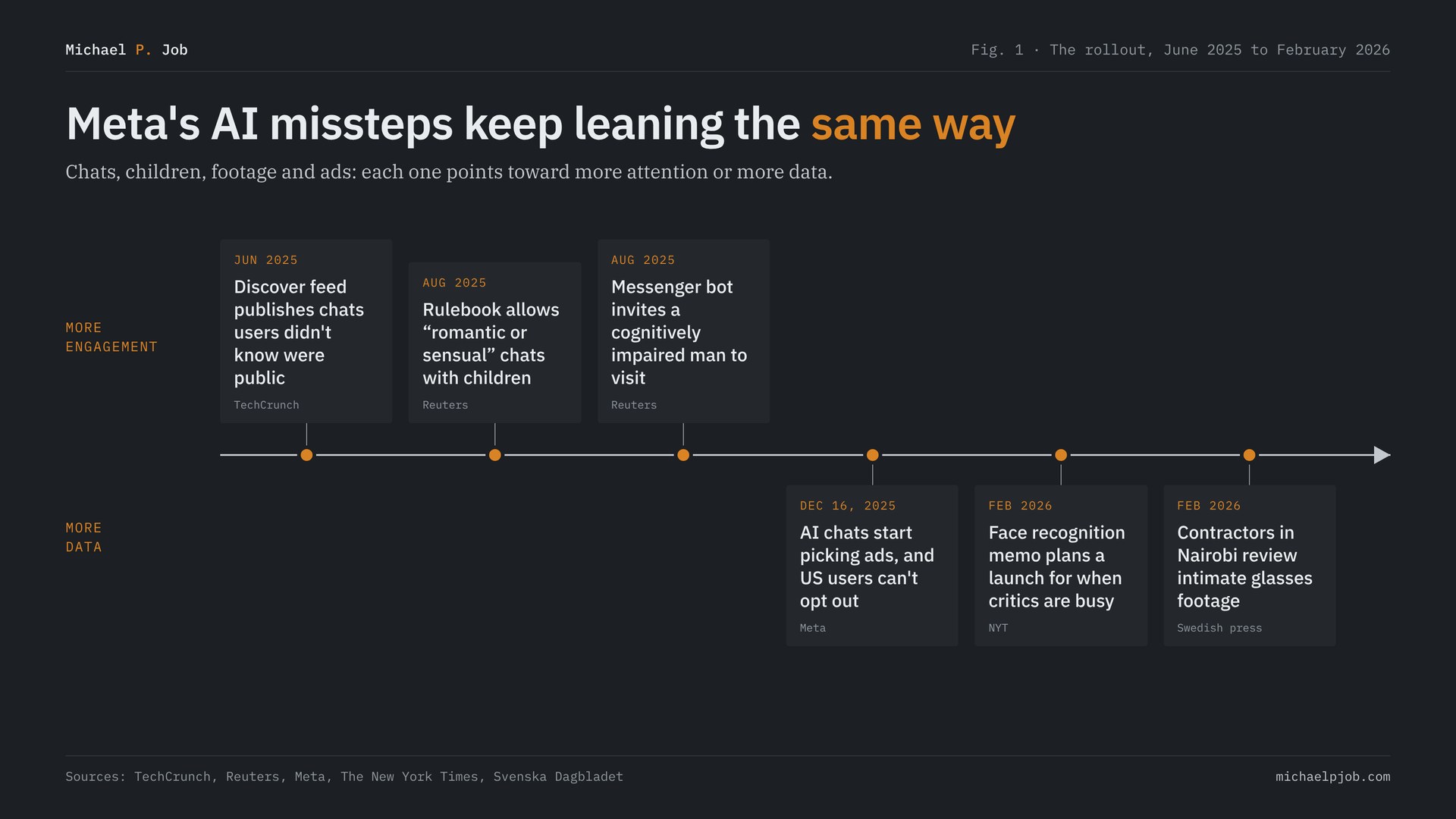The height and width of the screenshot is (819, 1456).
Task: Click the timeline dot under Rulebook allows card
Action: pyautogui.click(x=495, y=455)
